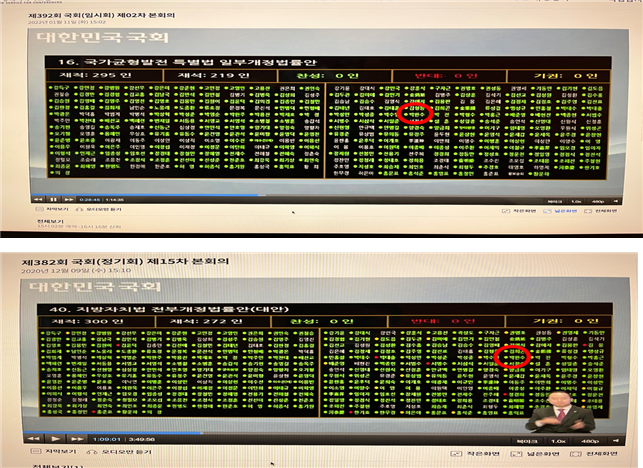Enable 자막보기 under the 제392회 video

click(x=55, y=211)
